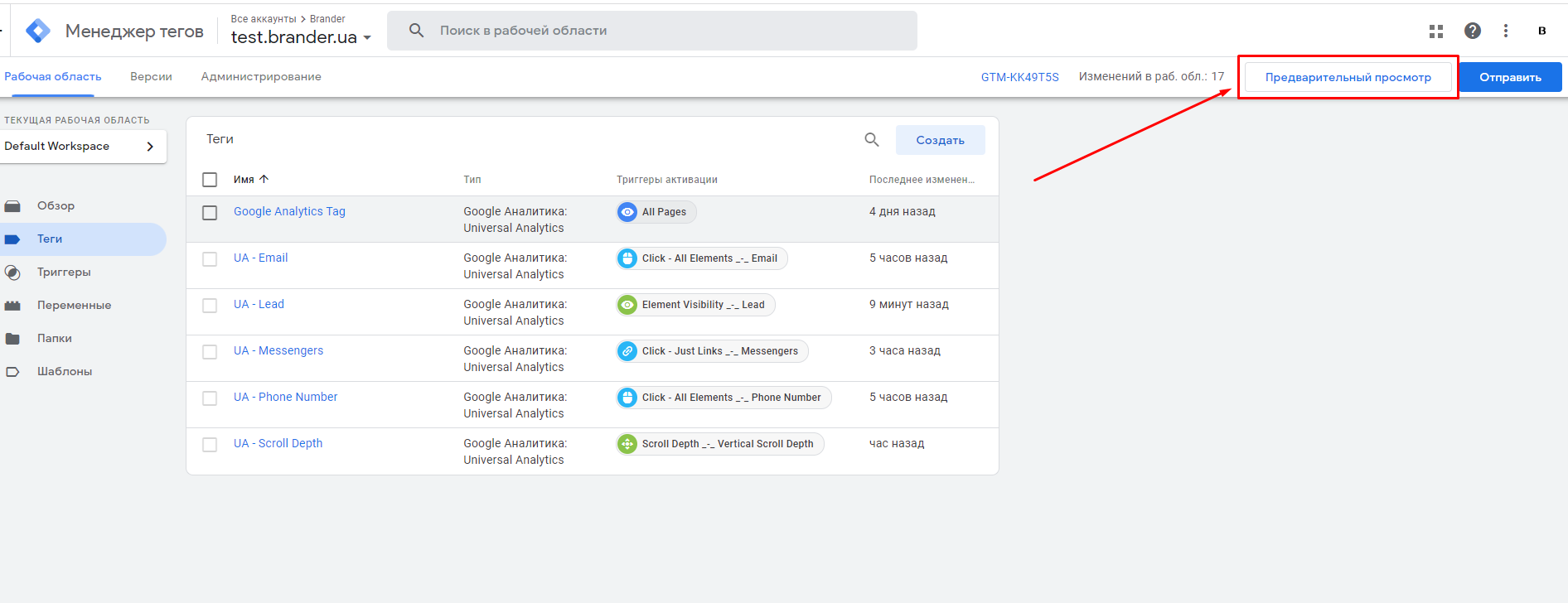Toggle the select-all checkbox in header
This screenshot has width=1568, height=603.
coord(210,180)
